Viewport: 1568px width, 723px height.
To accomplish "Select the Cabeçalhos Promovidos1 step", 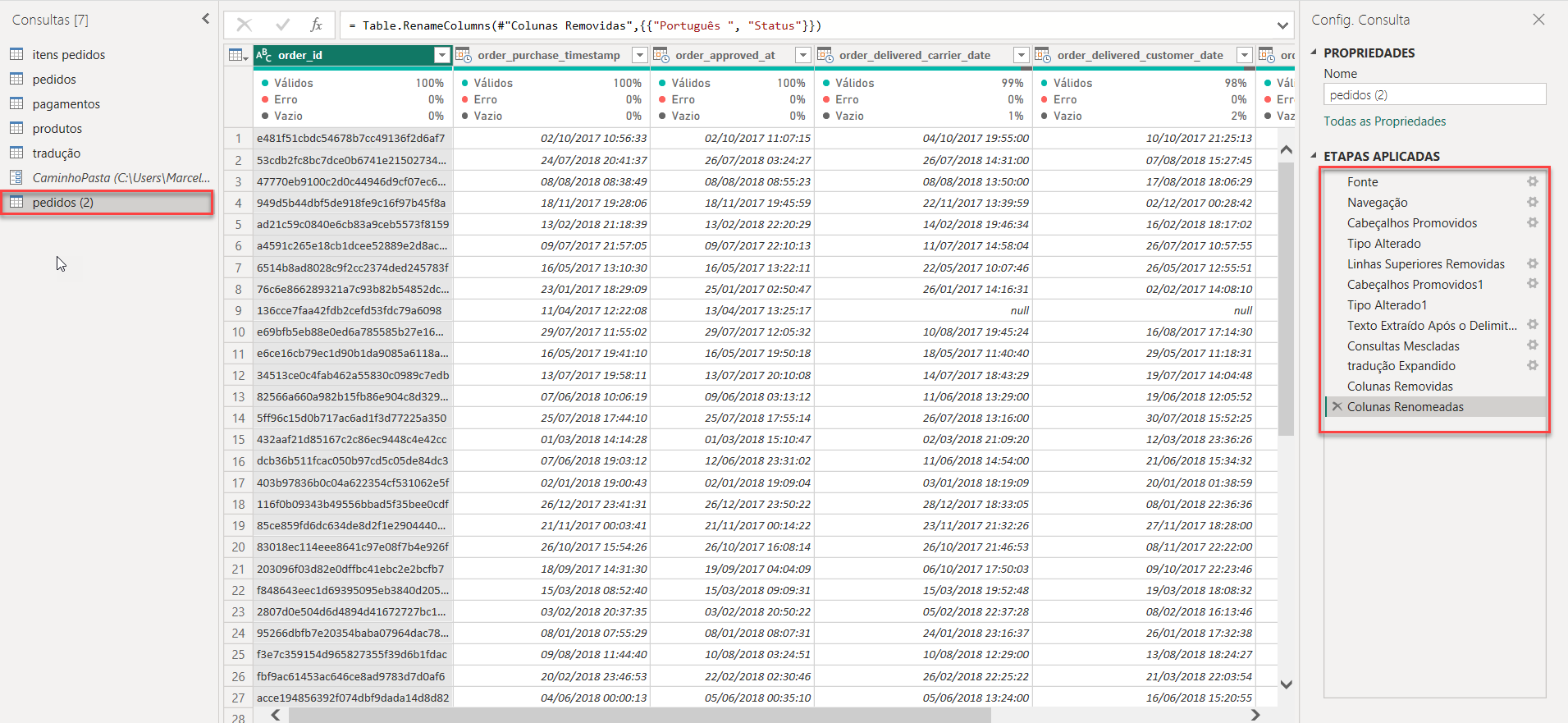I will click(1415, 285).
